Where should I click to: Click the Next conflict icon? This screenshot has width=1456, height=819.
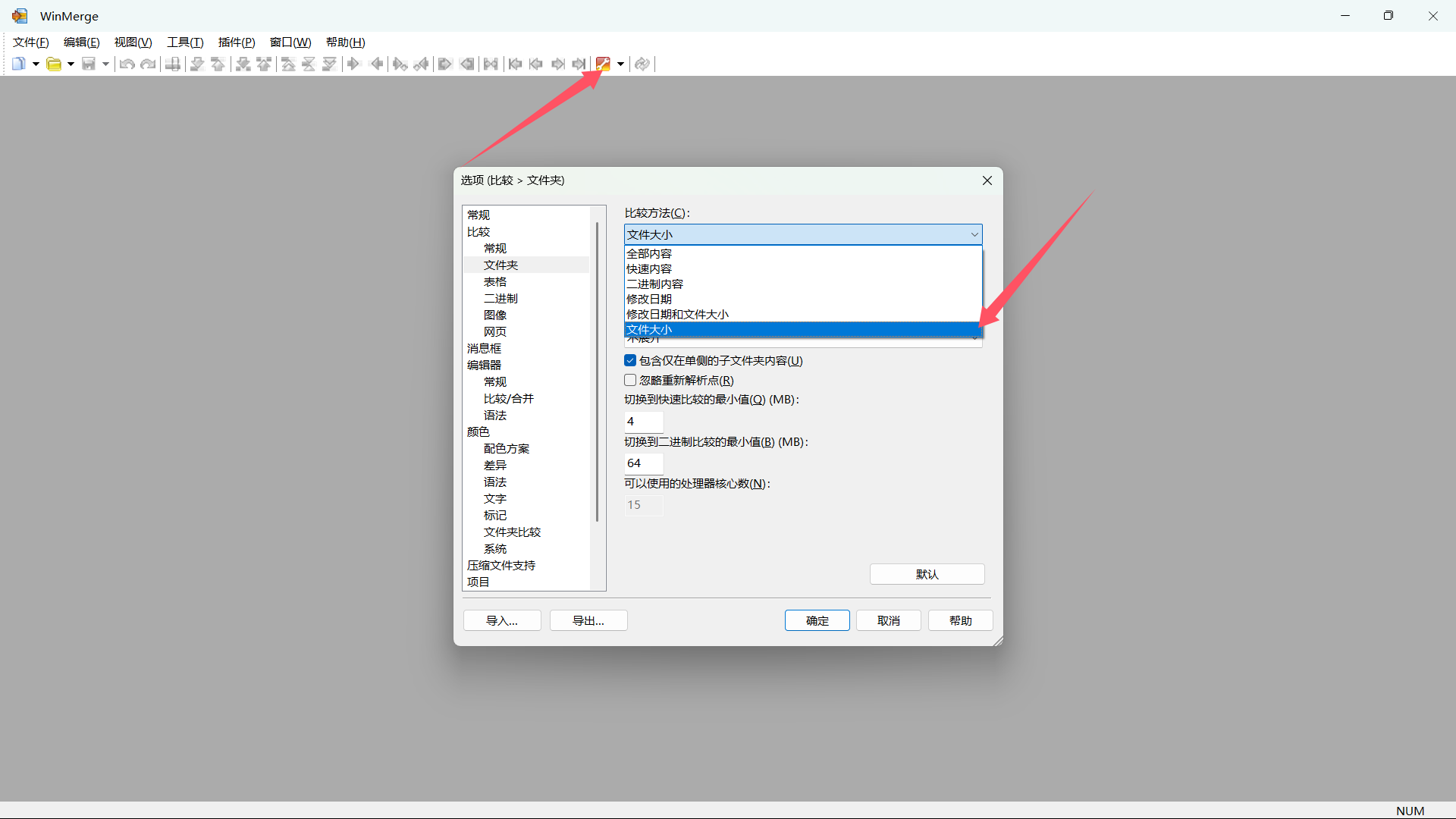coord(243,64)
